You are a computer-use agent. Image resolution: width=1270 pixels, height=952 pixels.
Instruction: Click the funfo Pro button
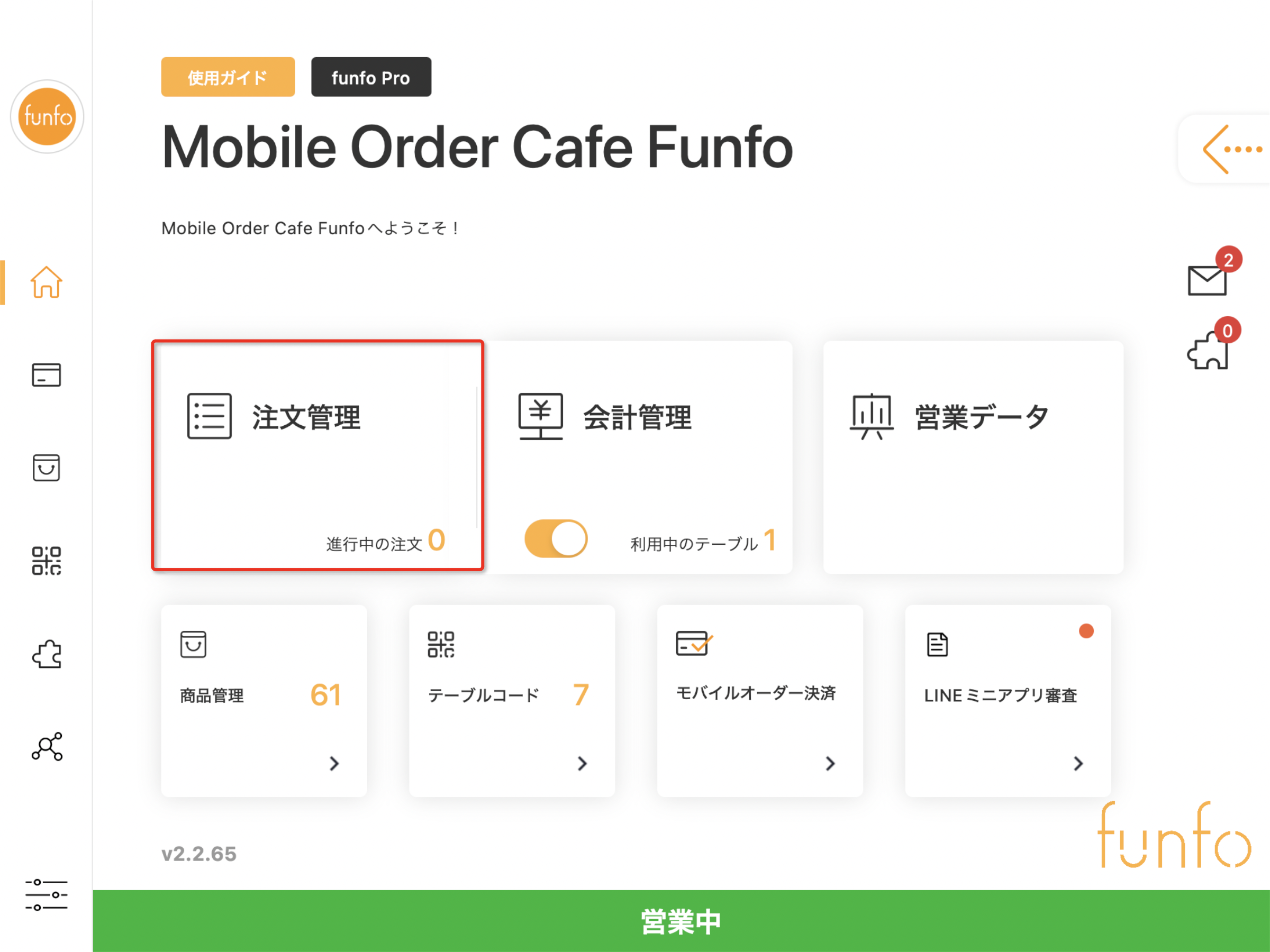(371, 77)
